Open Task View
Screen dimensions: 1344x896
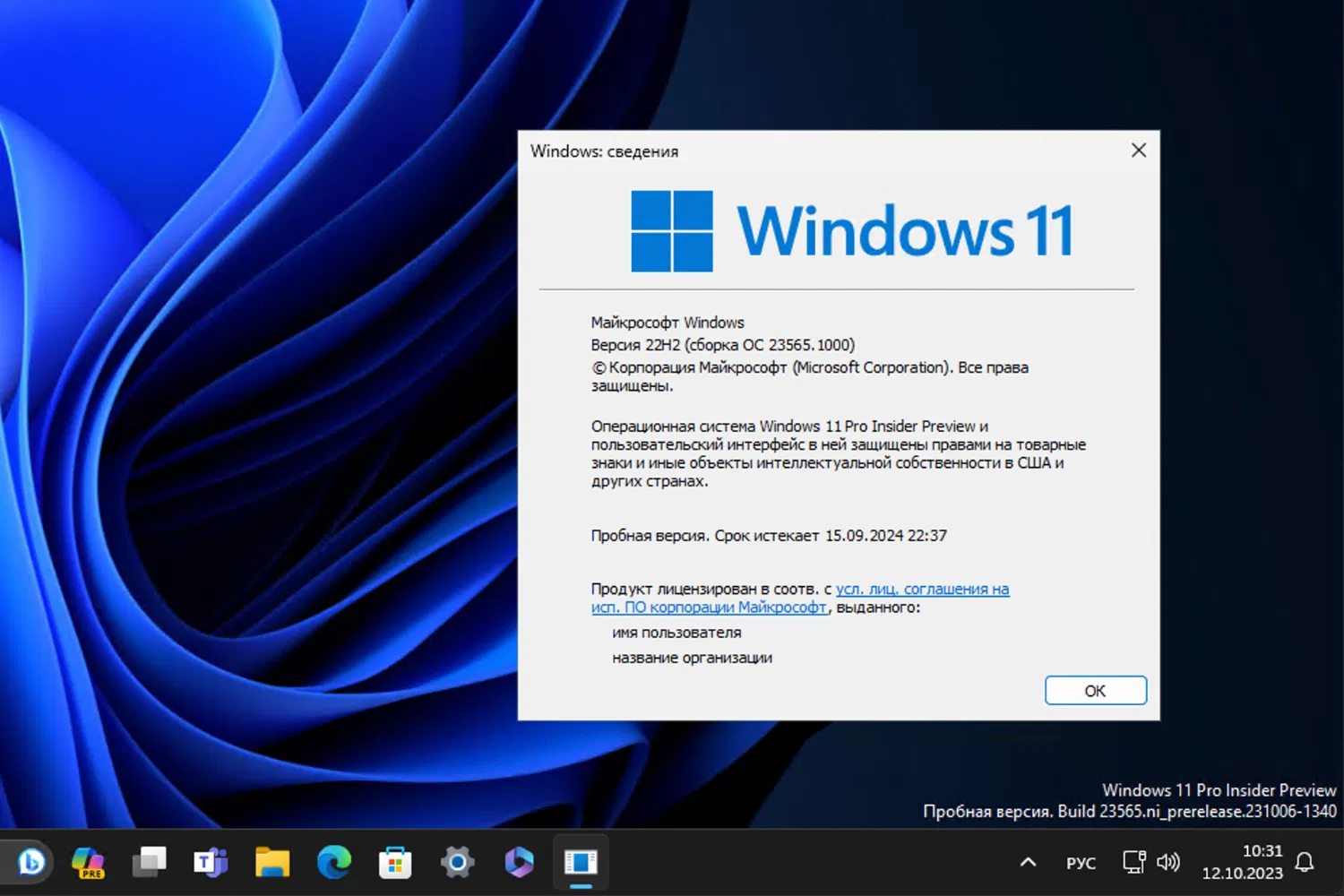click(150, 862)
